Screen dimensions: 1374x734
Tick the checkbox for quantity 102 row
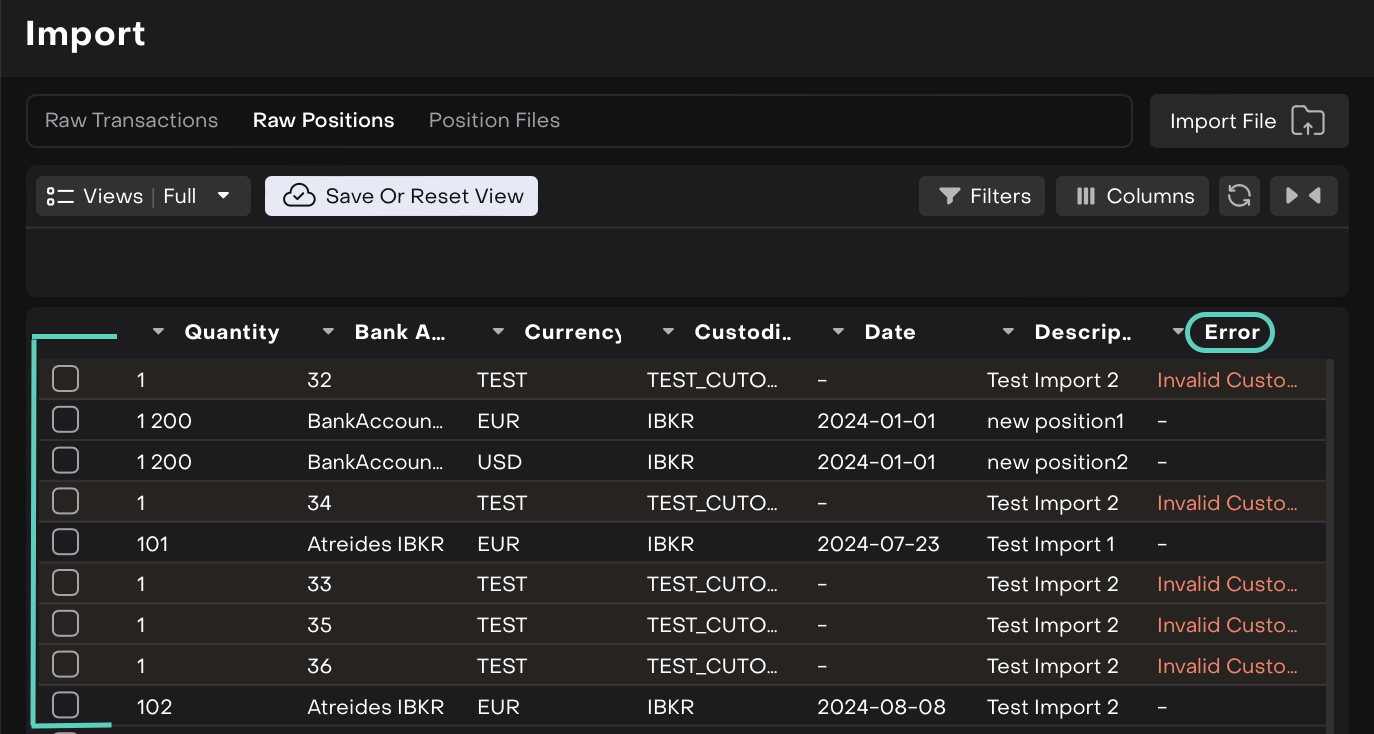click(x=65, y=706)
